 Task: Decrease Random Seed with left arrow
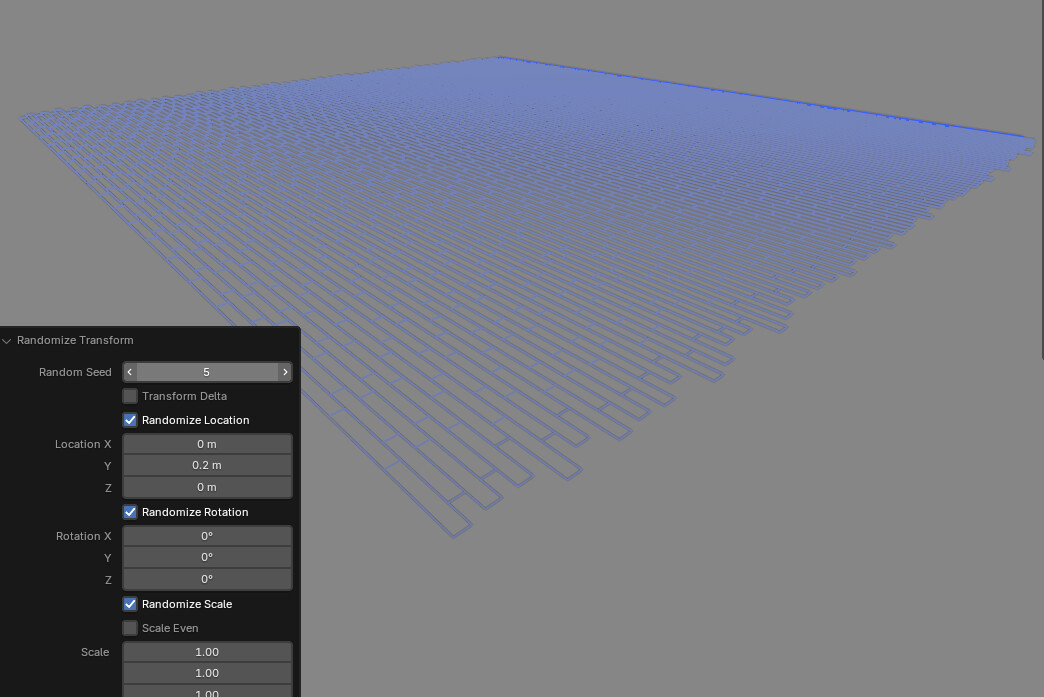(130, 372)
